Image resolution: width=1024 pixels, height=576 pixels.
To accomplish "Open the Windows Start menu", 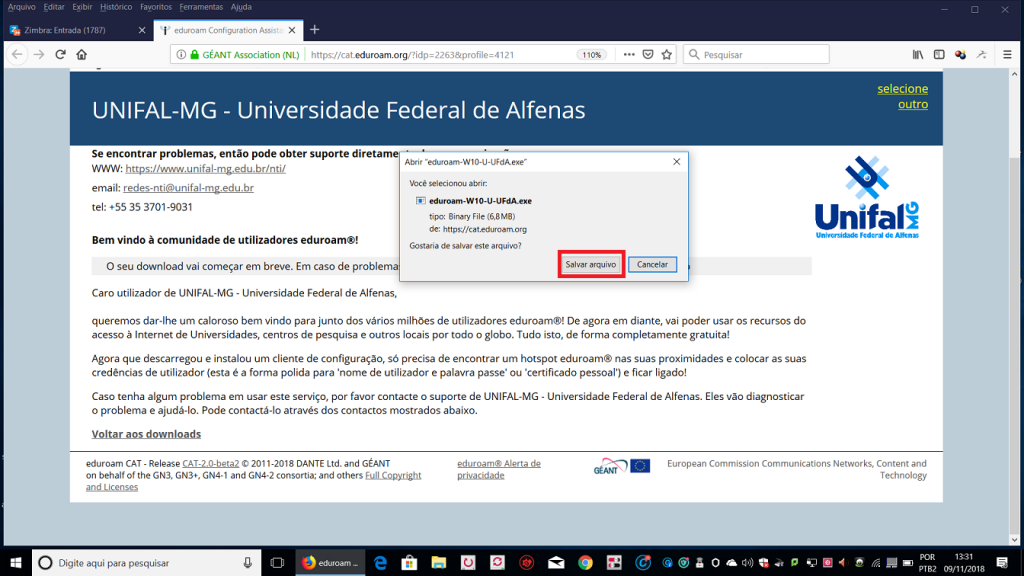I will point(16,562).
